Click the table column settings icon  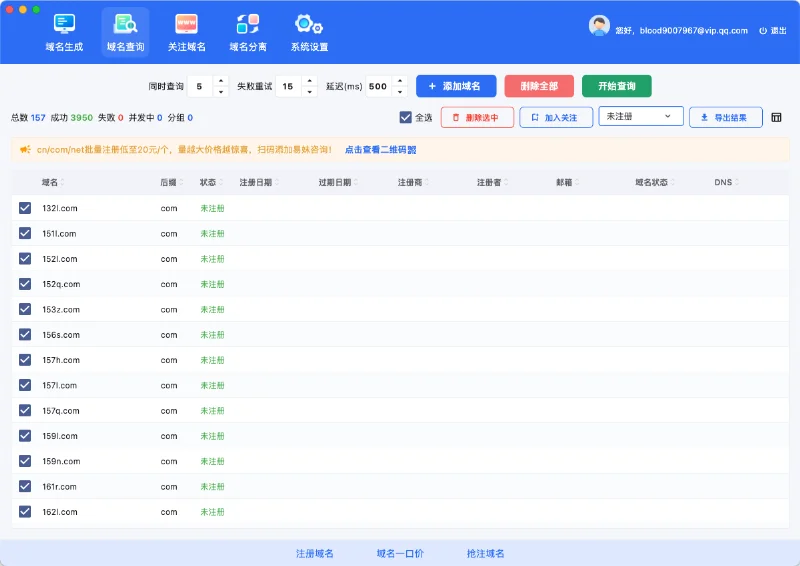[x=776, y=117]
